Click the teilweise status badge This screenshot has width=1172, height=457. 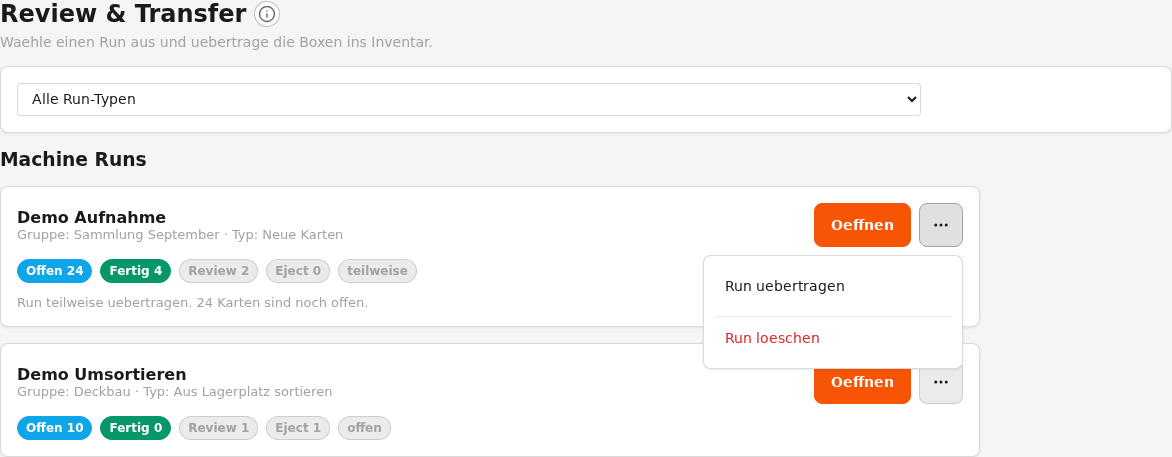coord(377,271)
